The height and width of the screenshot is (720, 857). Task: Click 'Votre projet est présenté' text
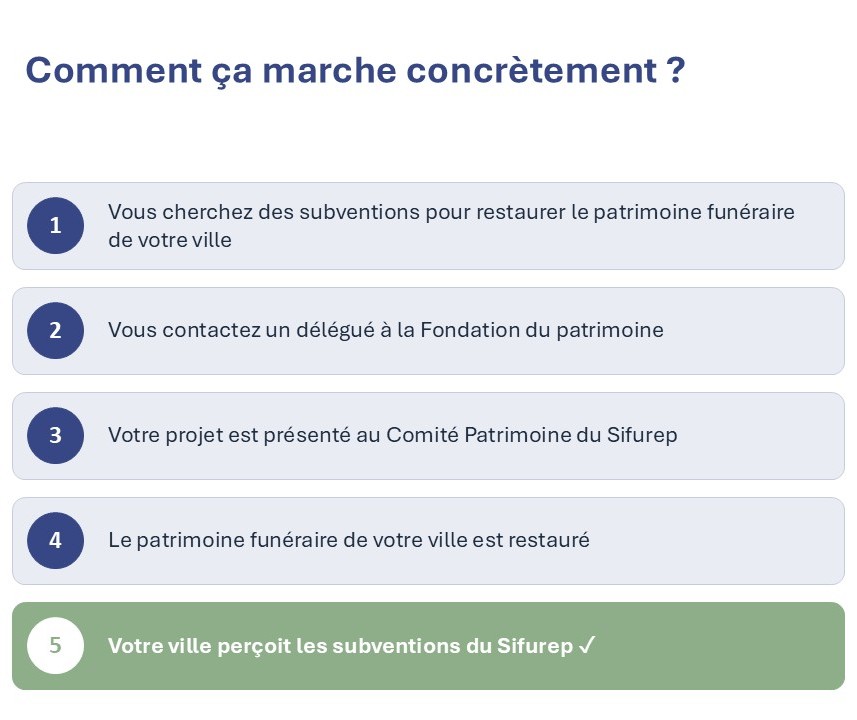click(230, 435)
